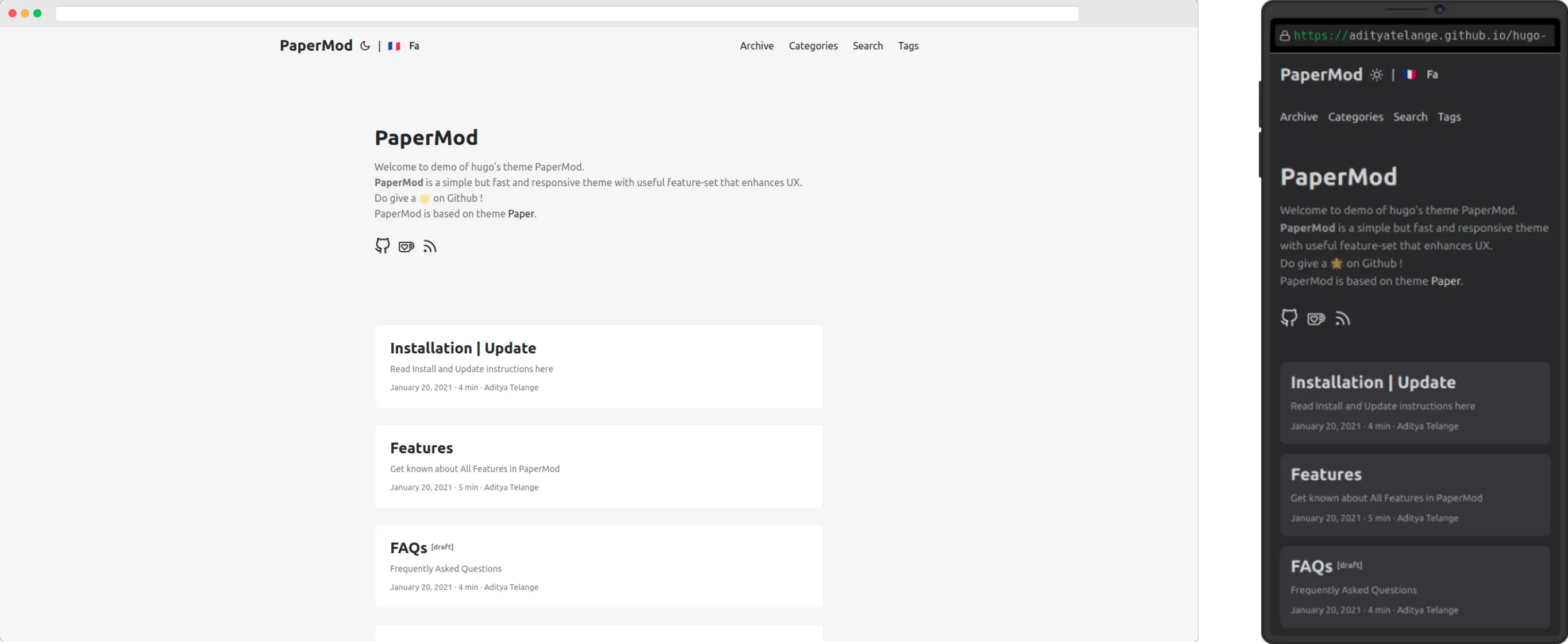Open Archive in mobile navigation
This screenshot has height=644, width=1568.
(1299, 117)
